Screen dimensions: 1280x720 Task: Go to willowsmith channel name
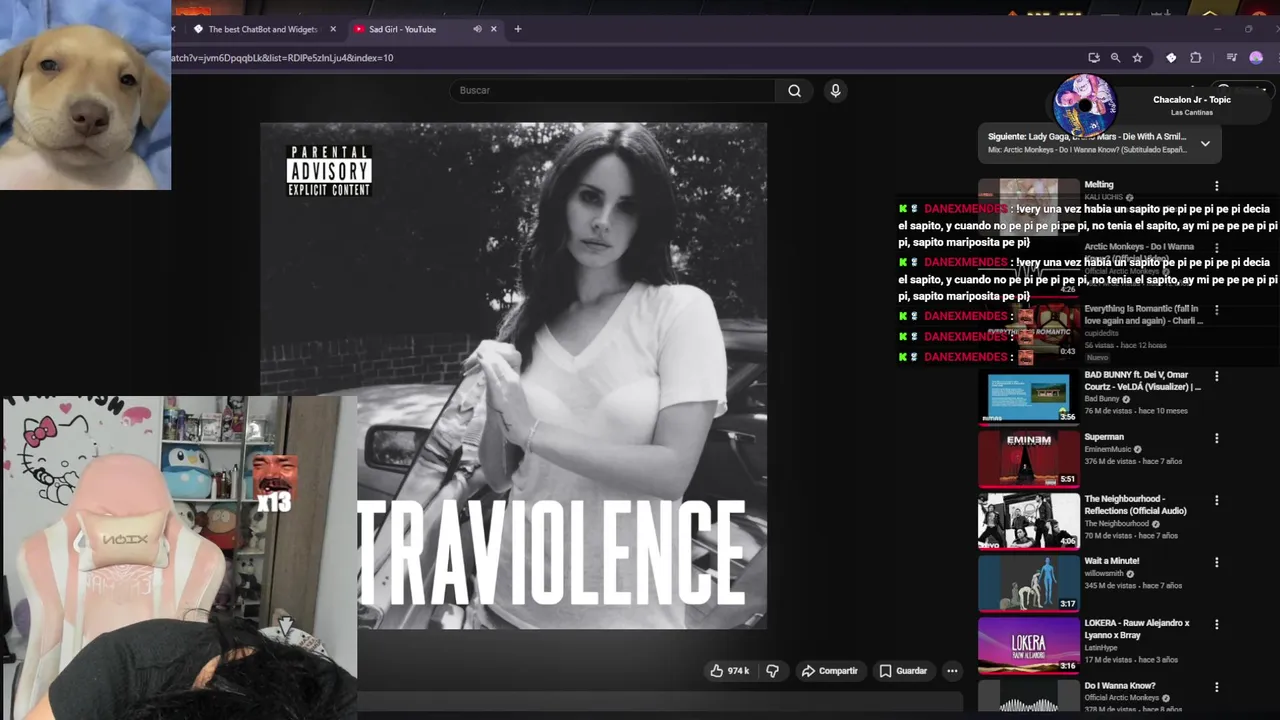1105,574
